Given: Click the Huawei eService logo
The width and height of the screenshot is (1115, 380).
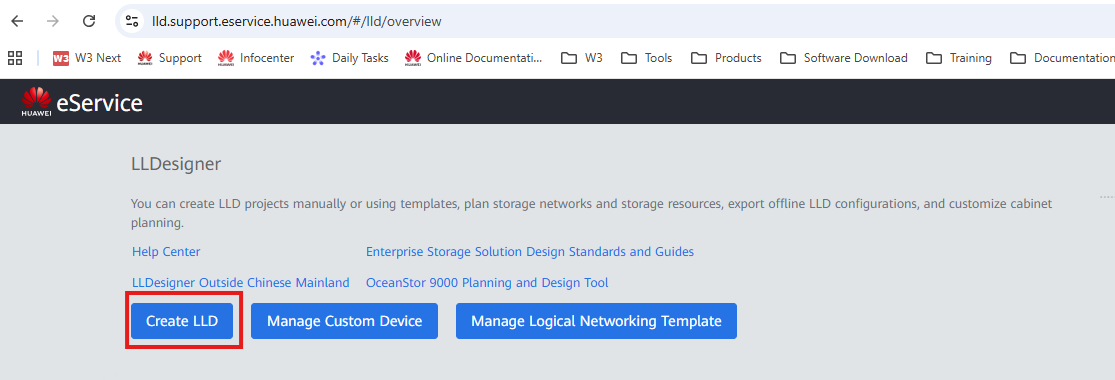Looking at the screenshot, I should 82,102.
